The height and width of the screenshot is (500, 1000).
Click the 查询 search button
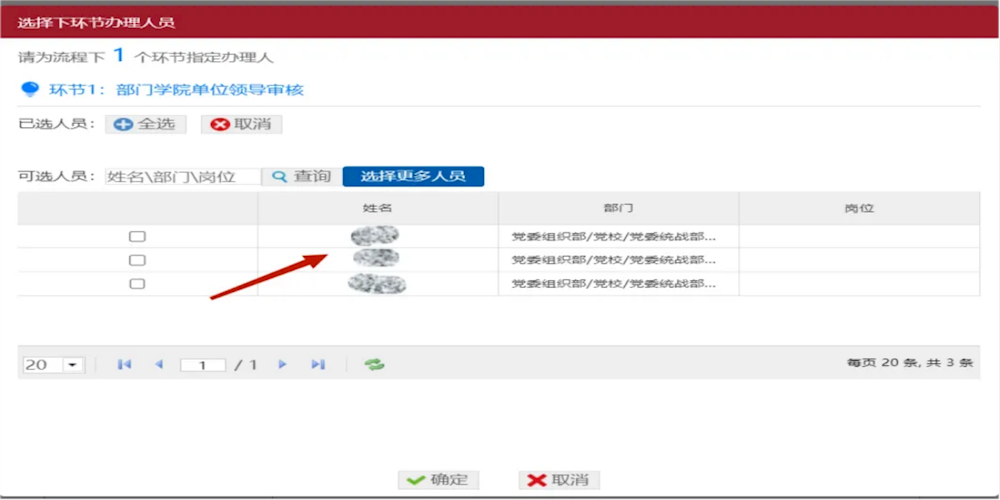301,177
